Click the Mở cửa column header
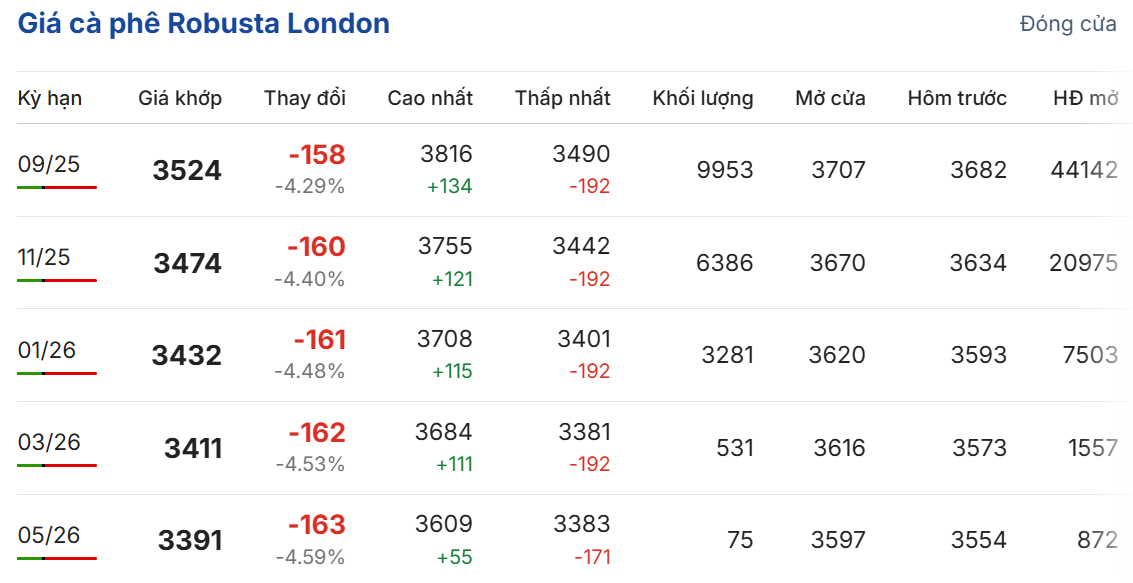 coord(830,98)
